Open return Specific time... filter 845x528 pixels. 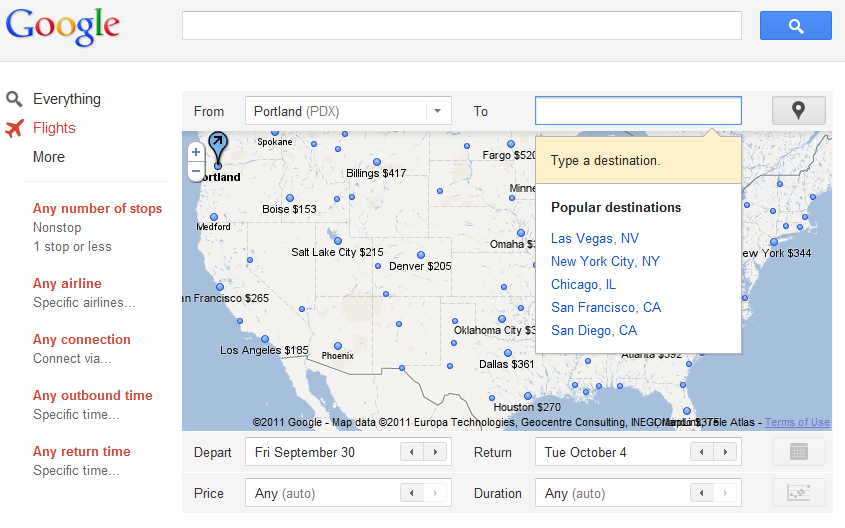(76, 471)
